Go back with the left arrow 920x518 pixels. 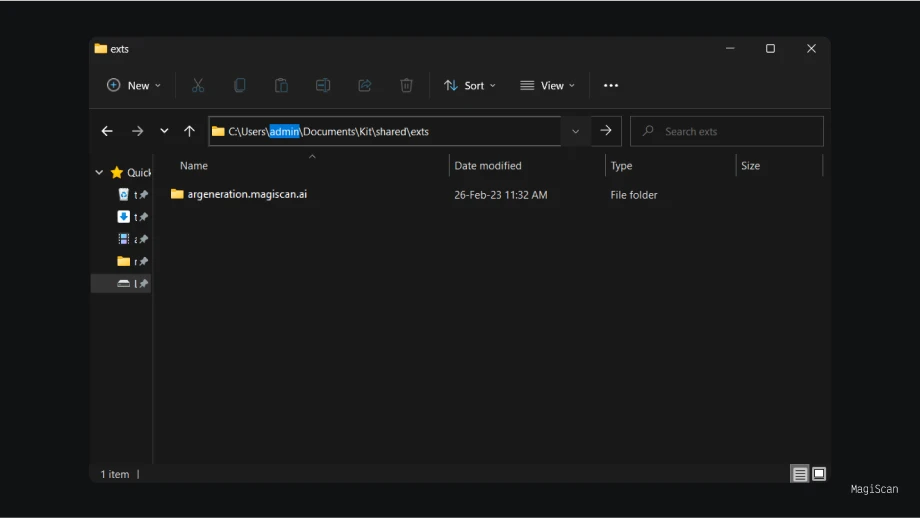coord(107,131)
